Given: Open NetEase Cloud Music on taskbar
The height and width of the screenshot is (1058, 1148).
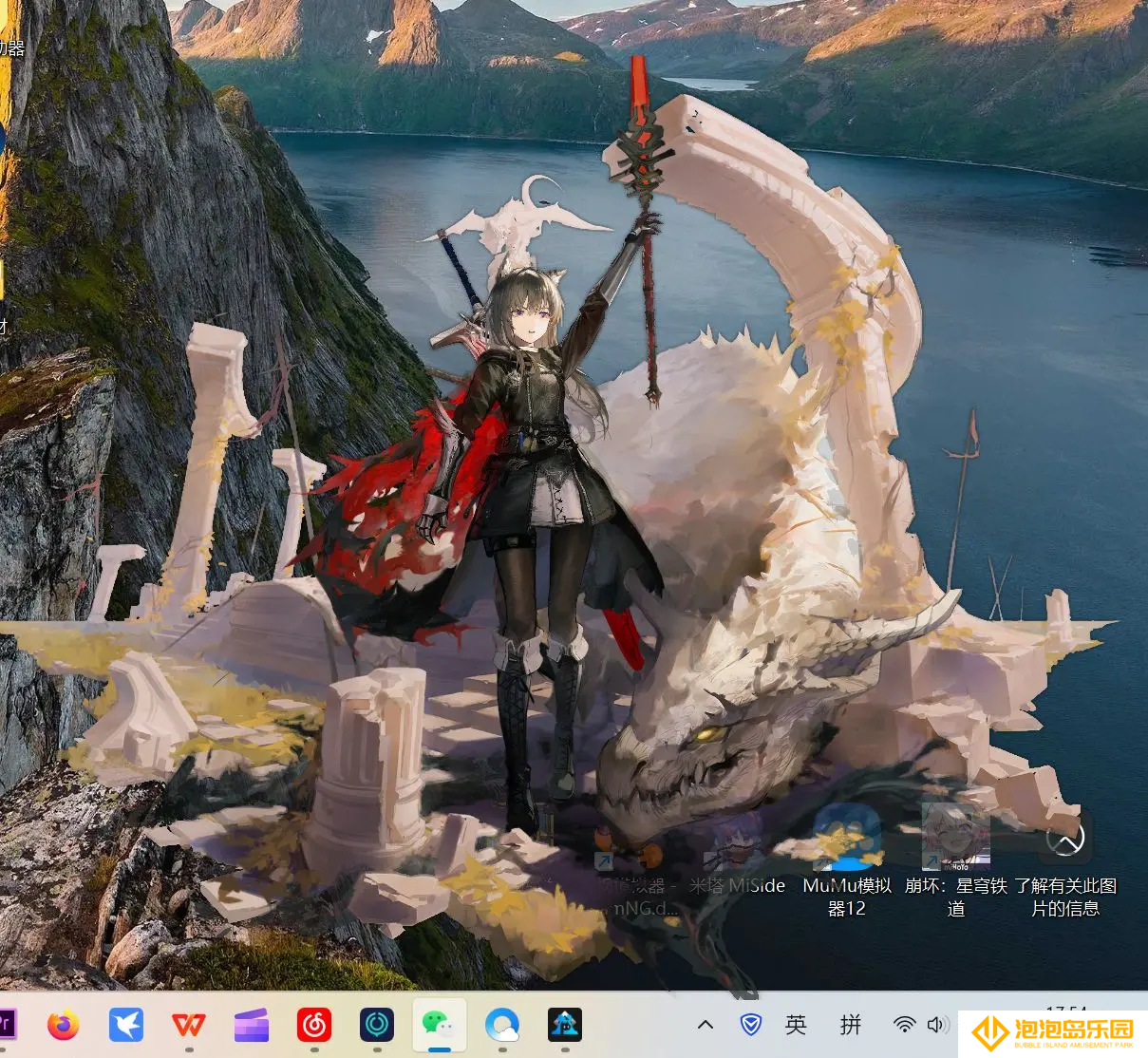Looking at the screenshot, I should coord(314,1025).
